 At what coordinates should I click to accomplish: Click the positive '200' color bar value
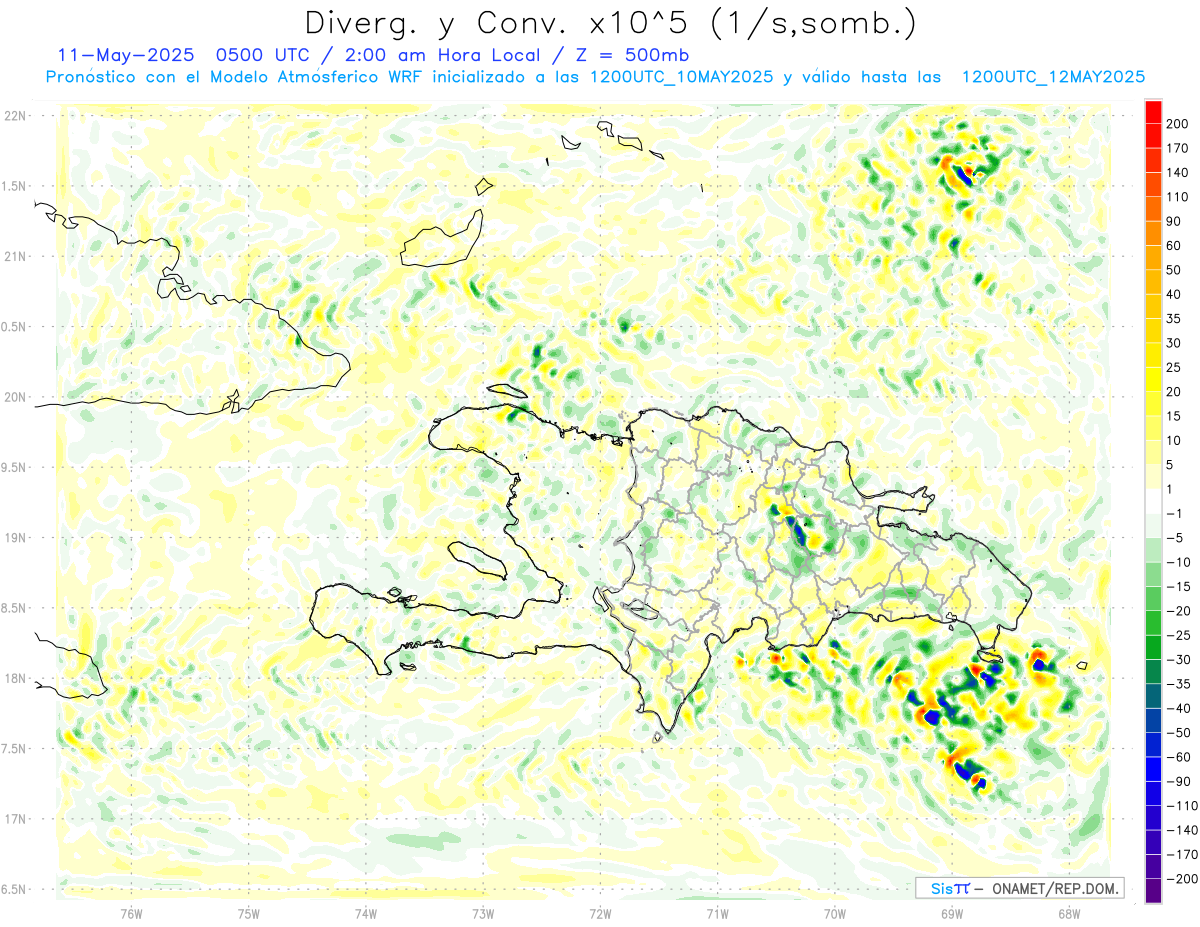[1177, 124]
